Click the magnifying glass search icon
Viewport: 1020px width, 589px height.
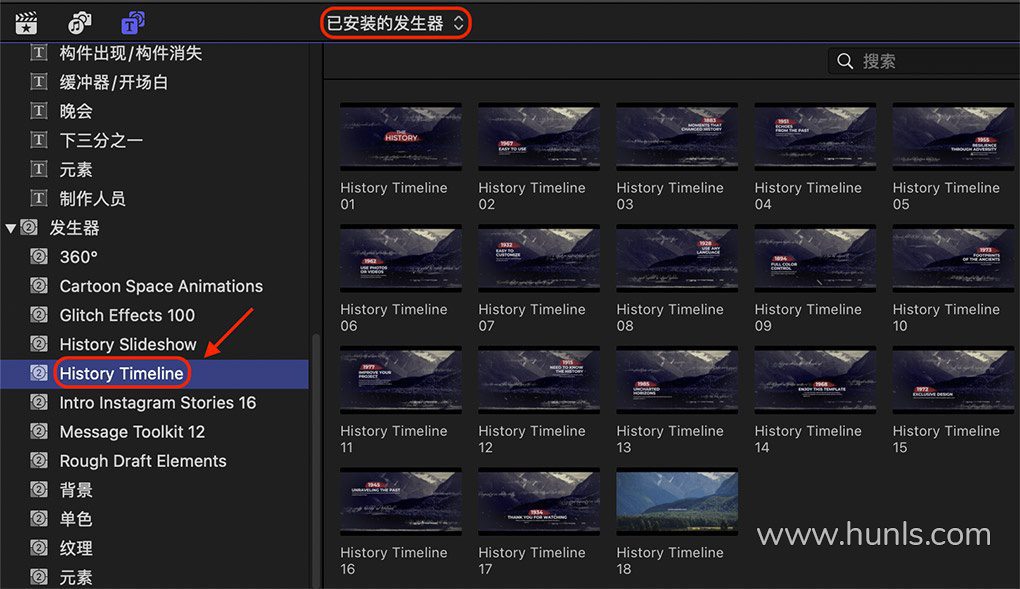[x=845, y=61]
